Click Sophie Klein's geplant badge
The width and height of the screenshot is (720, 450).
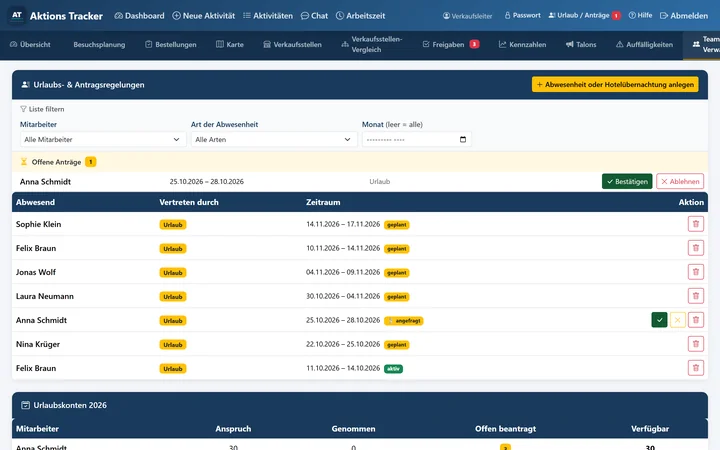[397, 225]
